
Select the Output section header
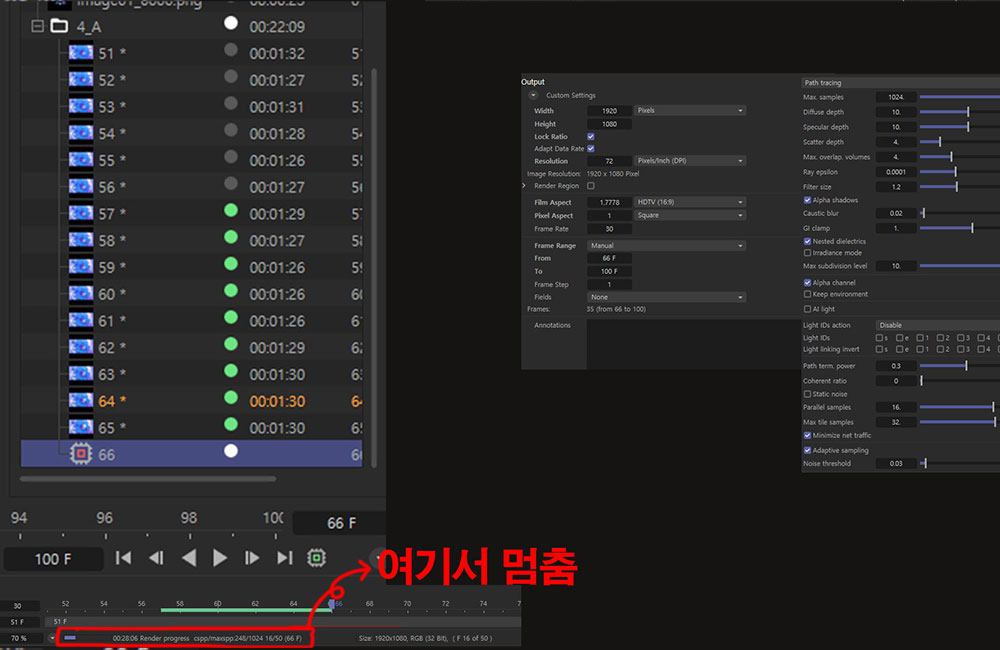(x=533, y=82)
